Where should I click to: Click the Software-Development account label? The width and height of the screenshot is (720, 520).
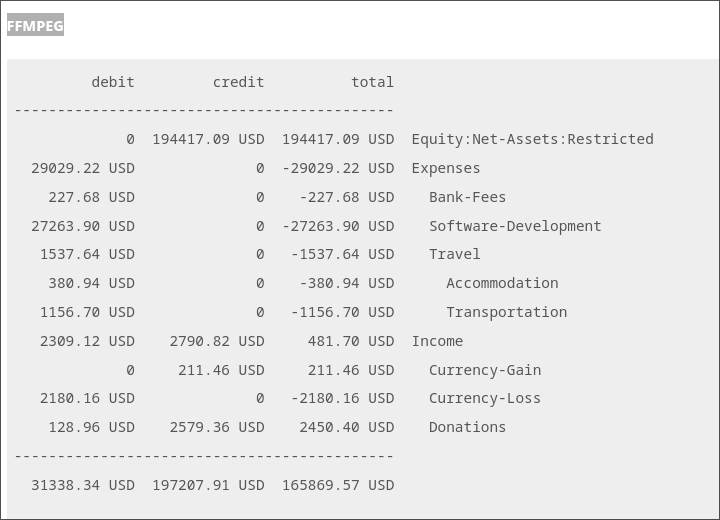tap(515, 226)
